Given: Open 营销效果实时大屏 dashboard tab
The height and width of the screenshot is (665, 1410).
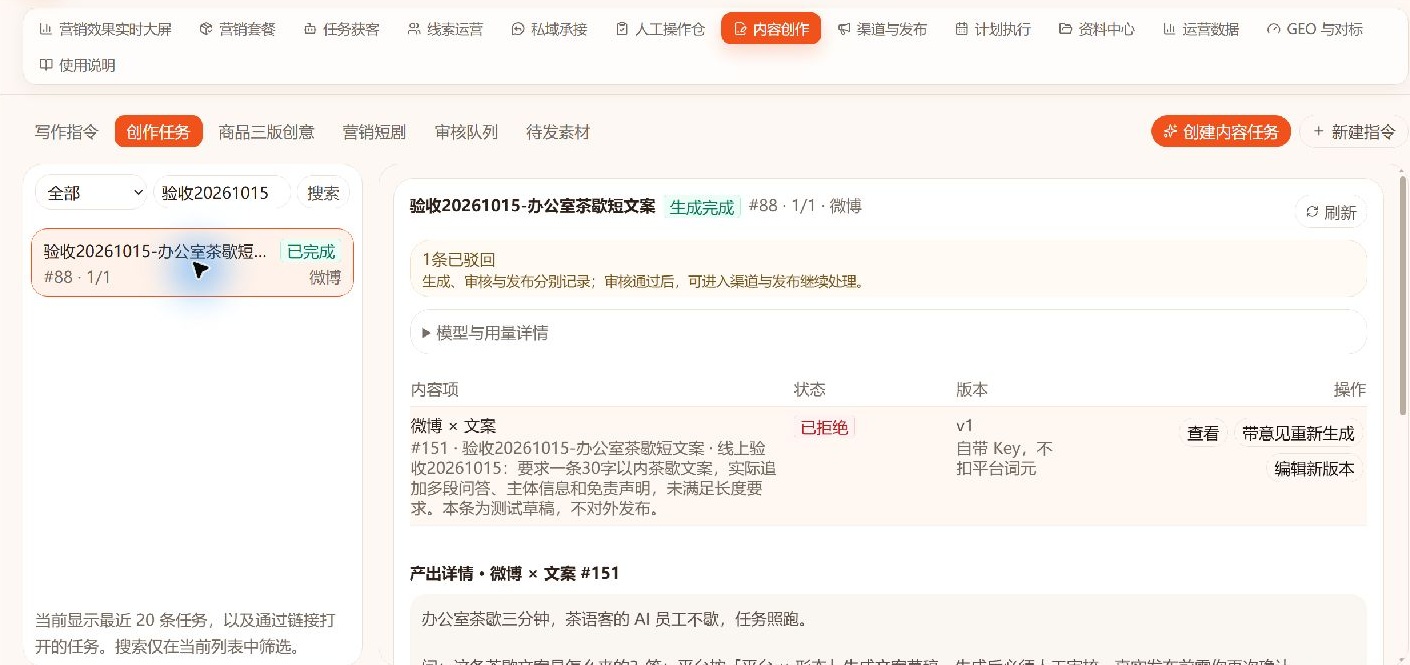Looking at the screenshot, I should pos(105,29).
